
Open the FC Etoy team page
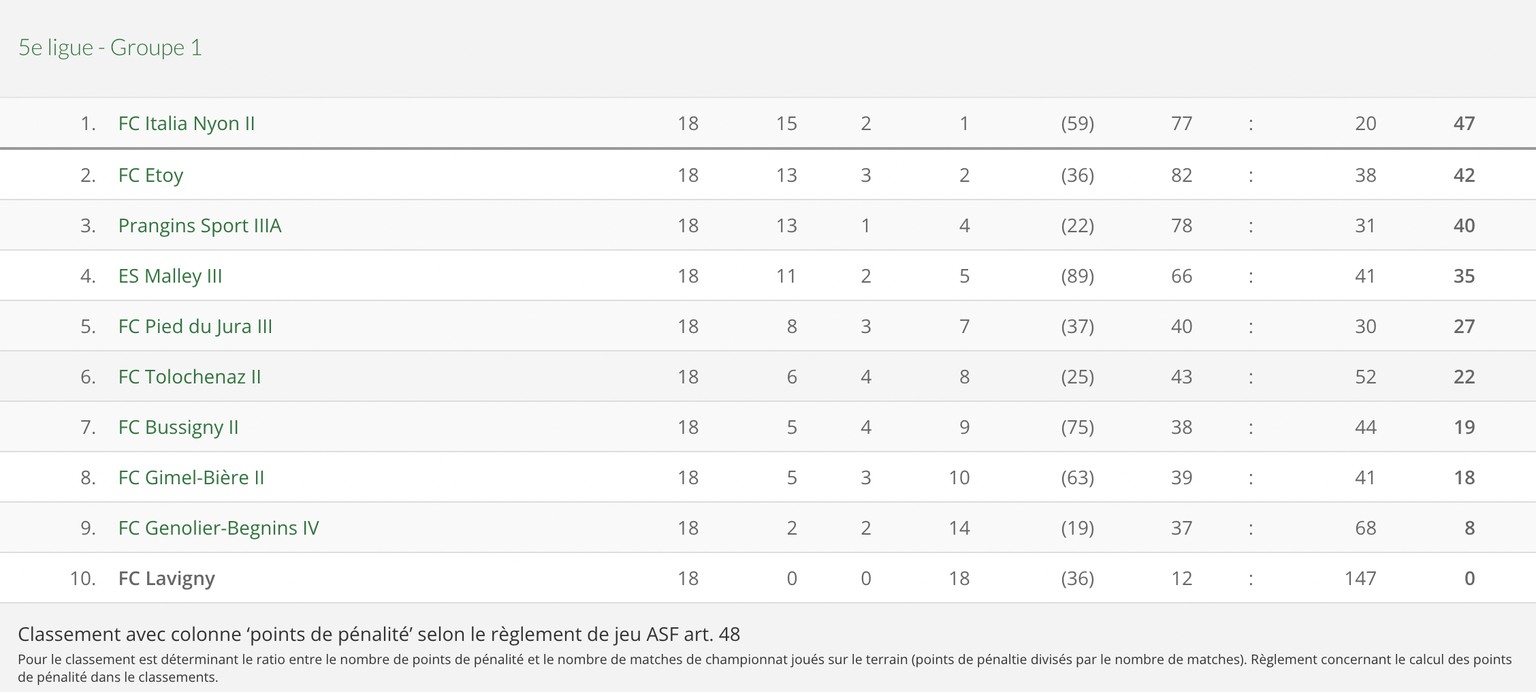point(150,175)
